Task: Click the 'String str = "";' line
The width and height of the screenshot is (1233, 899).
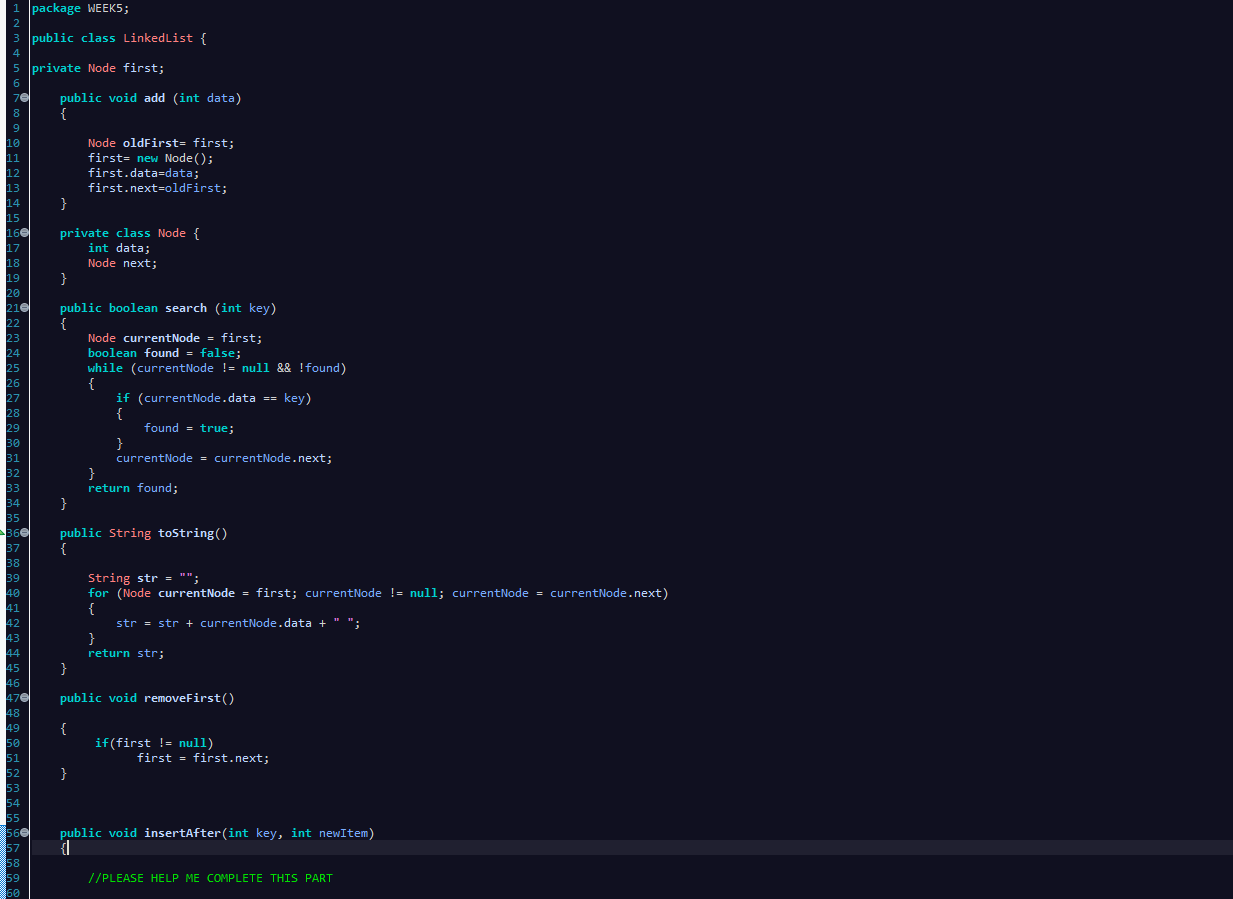Action: click(144, 578)
